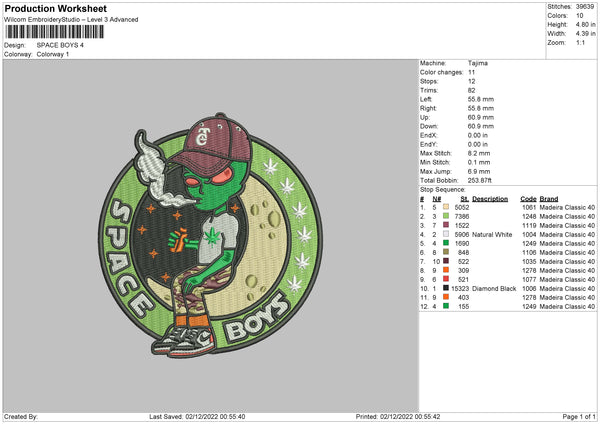Viewport: 600px width, 424px height.
Task: Pick the green swatch beside 155 stitches
Action: (446, 306)
